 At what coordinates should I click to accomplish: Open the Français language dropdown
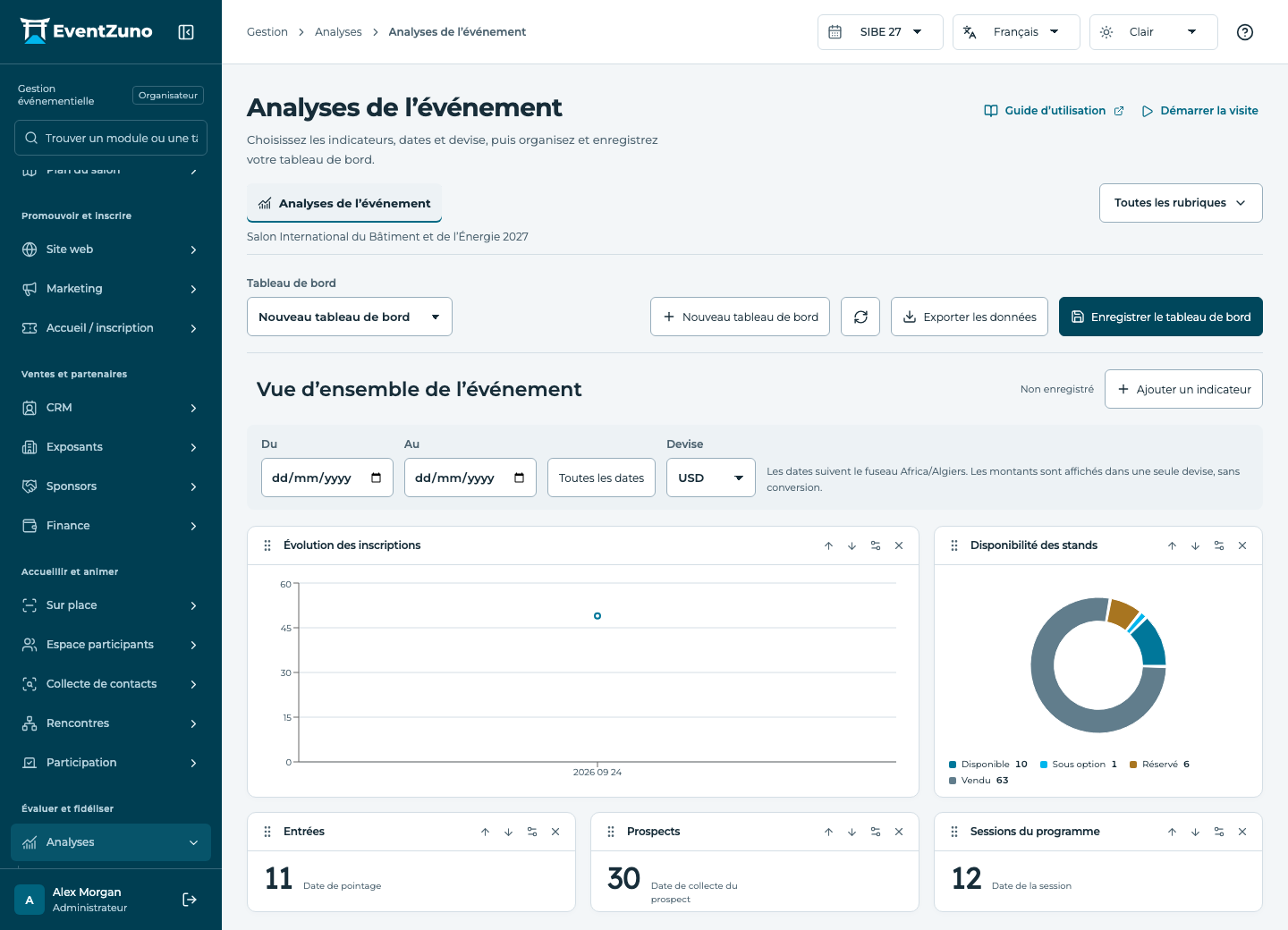pyautogui.click(x=1016, y=32)
